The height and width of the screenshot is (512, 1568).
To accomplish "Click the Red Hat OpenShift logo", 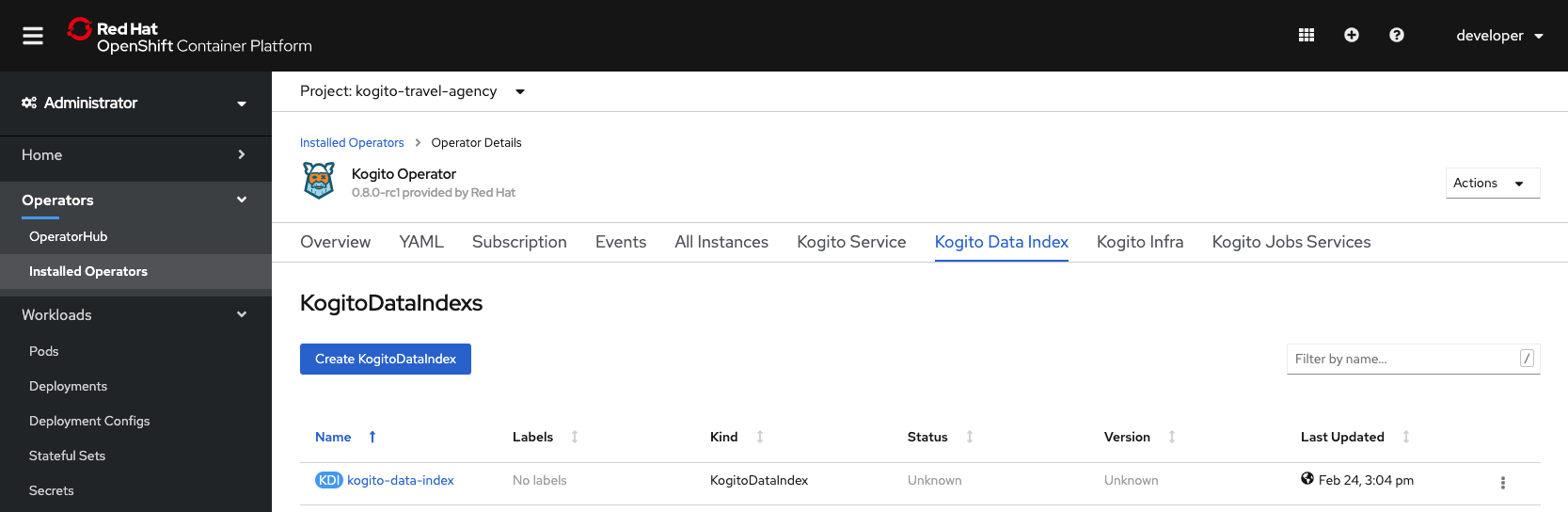I will [x=189, y=36].
